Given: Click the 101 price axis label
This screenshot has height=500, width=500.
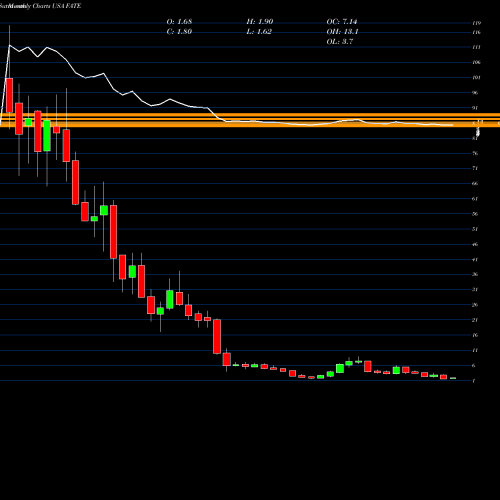Looking at the screenshot, I should (x=477, y=78).
